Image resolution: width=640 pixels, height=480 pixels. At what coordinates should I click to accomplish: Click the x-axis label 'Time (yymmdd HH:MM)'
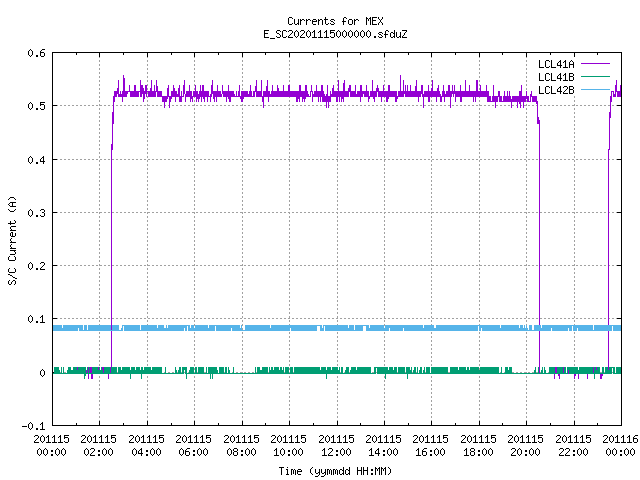coord(335,471)
